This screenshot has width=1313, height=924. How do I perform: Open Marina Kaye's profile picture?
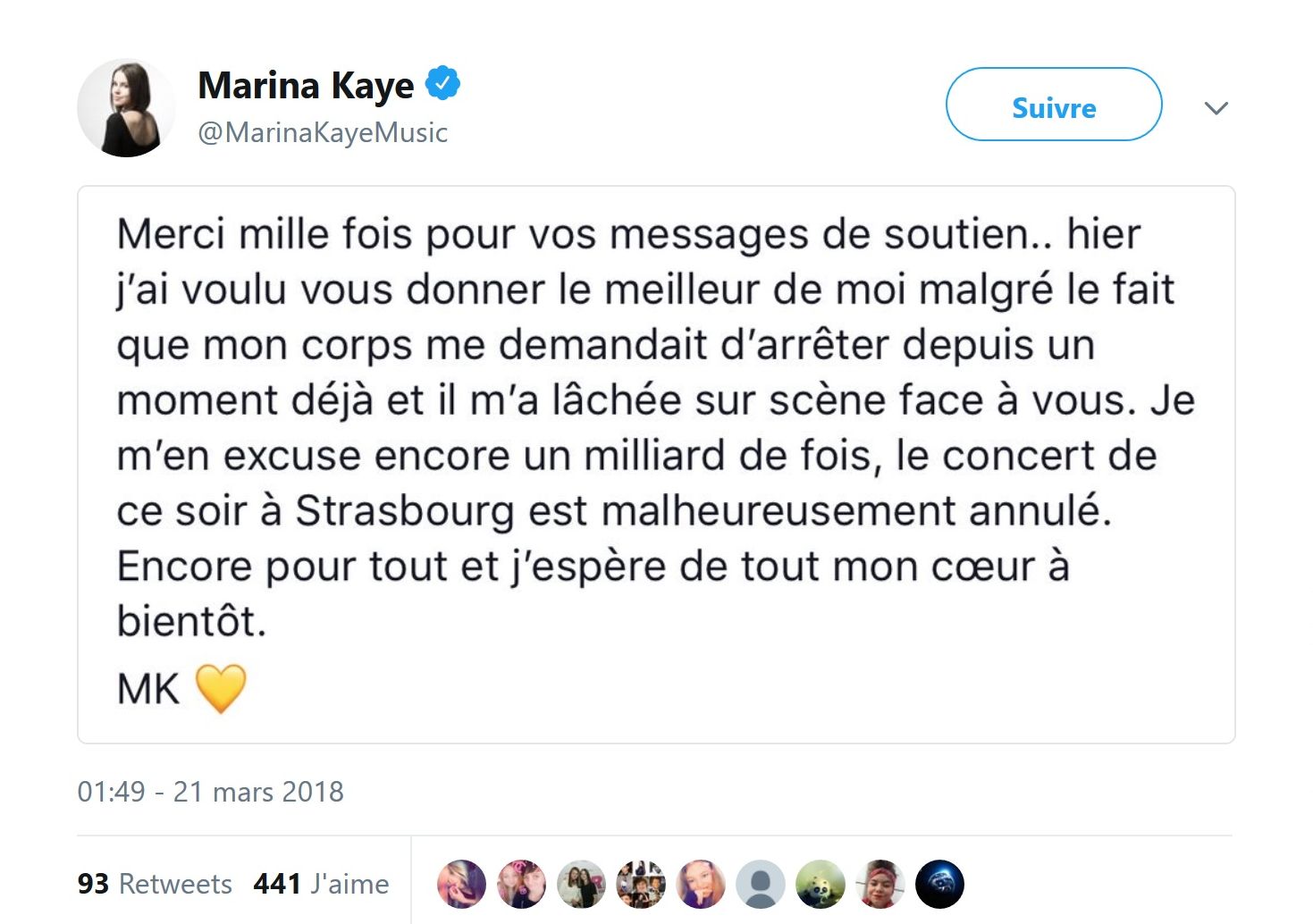point(126,108)
